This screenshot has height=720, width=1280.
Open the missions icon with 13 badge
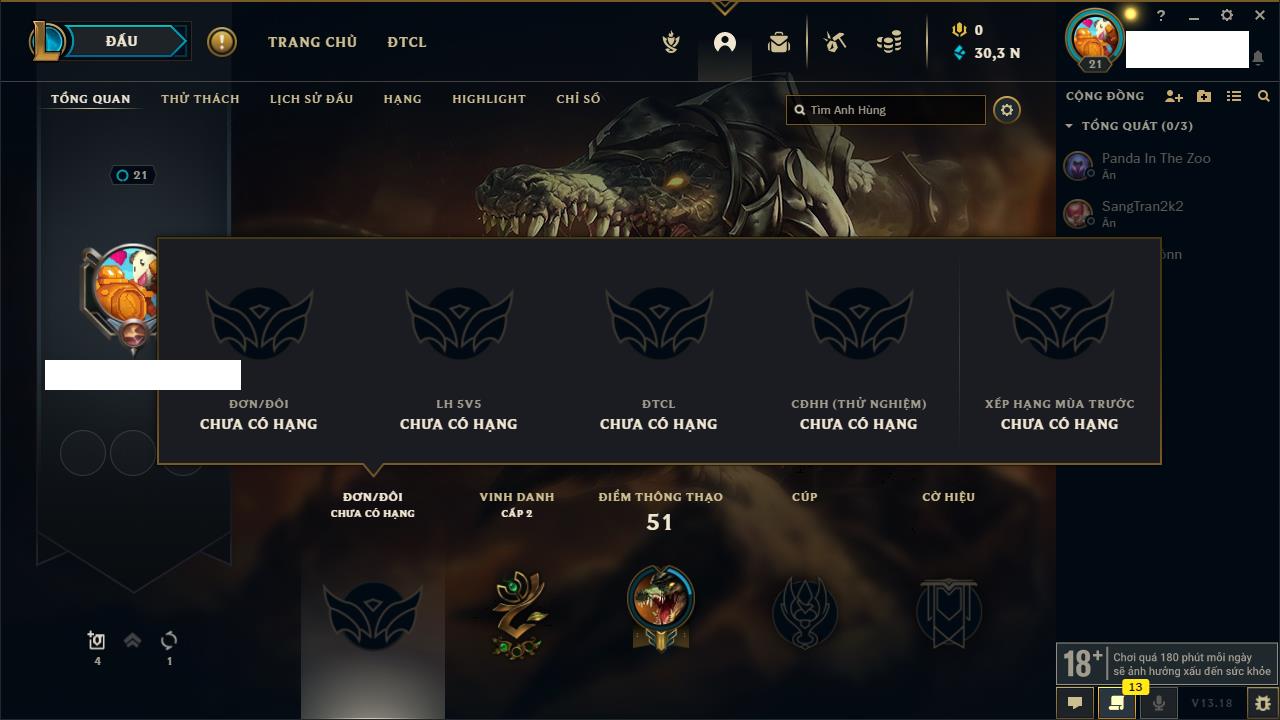click(x=1116, y=703)
